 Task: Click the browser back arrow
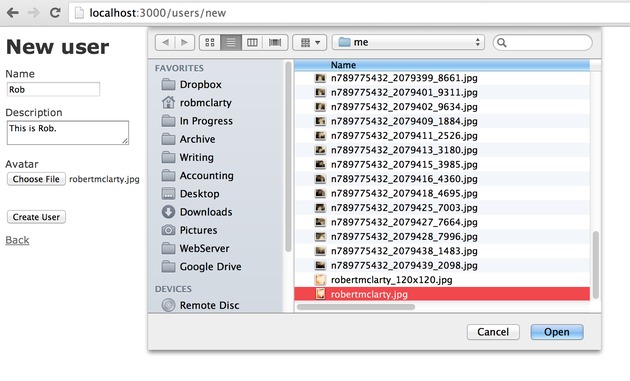tap(13, 13)
